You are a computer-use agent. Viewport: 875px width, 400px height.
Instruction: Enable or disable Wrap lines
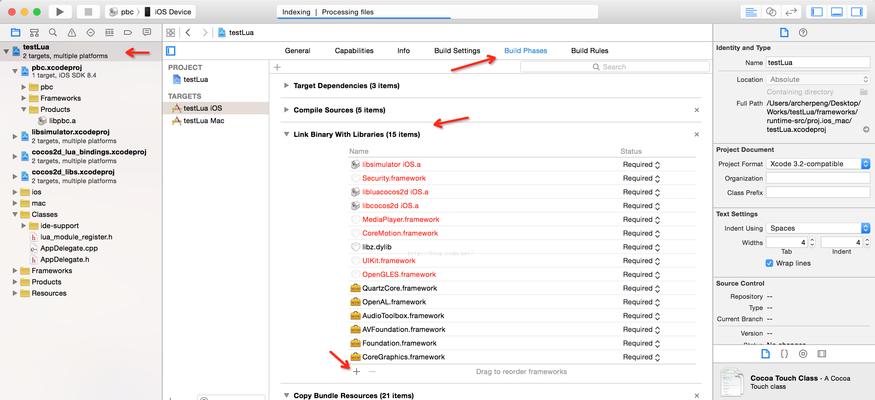(x=770, y=263)
